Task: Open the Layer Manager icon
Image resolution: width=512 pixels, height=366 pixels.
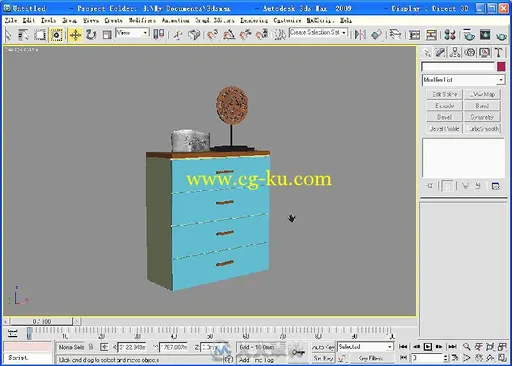Action: click(x=395, y=35)
